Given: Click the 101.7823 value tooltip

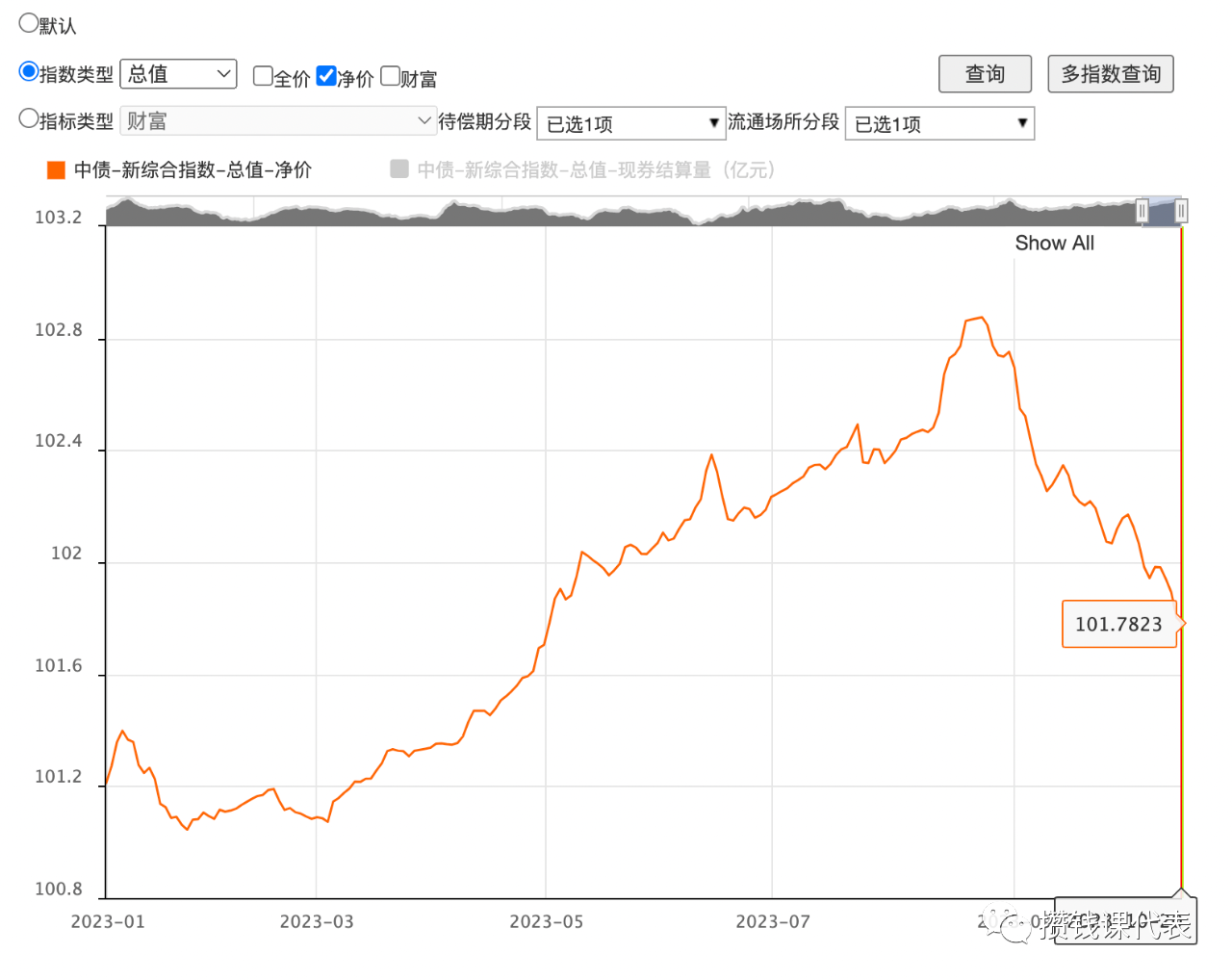Looking at the screenshot, I should [1118, 624].
